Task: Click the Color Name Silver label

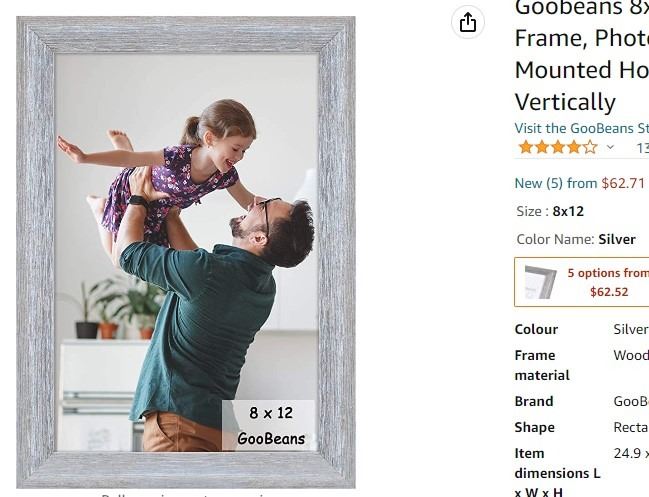Action: click(576, 239)
